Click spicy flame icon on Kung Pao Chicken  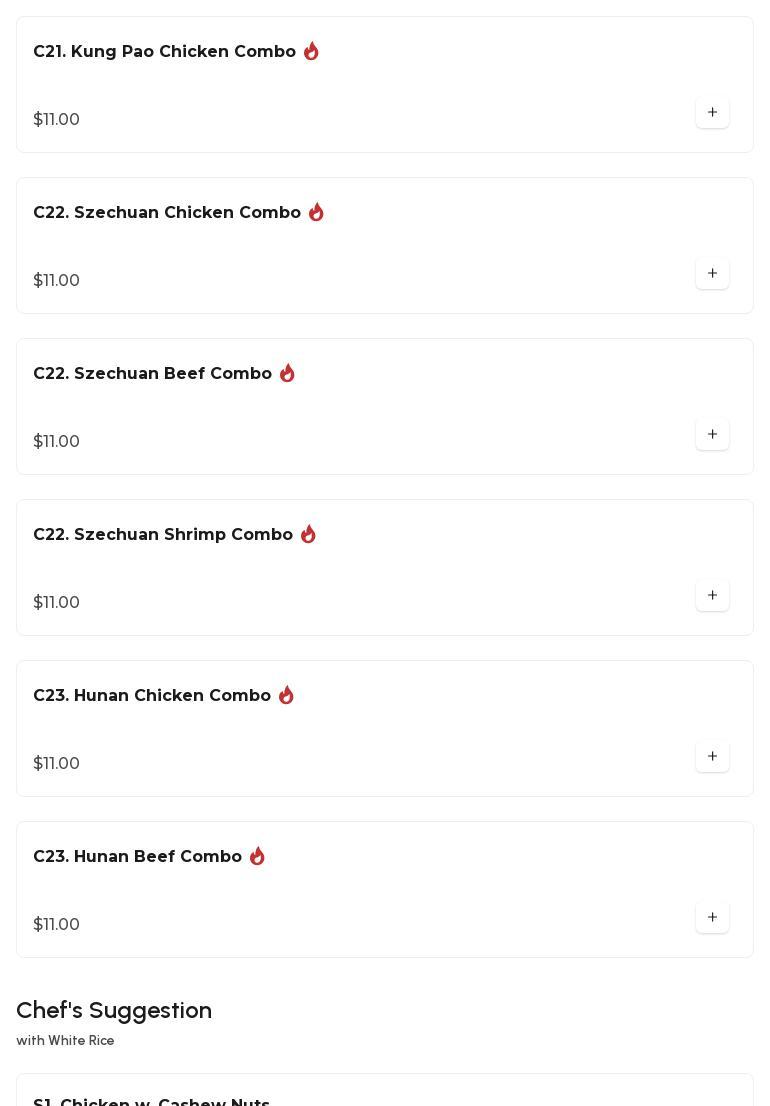311,51
